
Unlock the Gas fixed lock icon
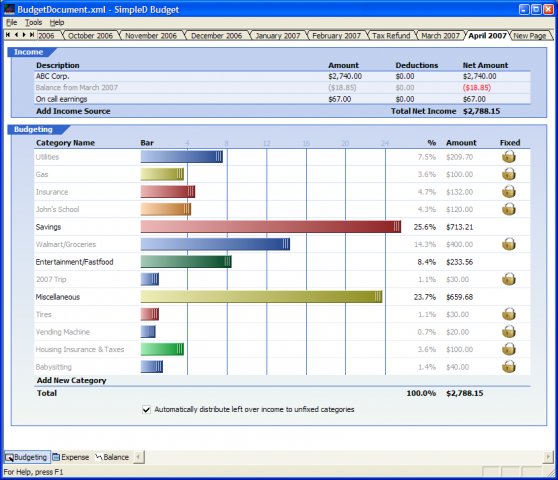pyautogui.click(x=509, y=174)
